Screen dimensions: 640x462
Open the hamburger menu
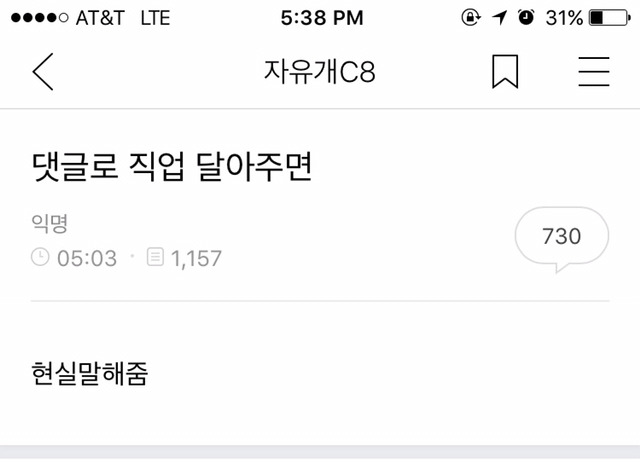(x=594, y=71)
